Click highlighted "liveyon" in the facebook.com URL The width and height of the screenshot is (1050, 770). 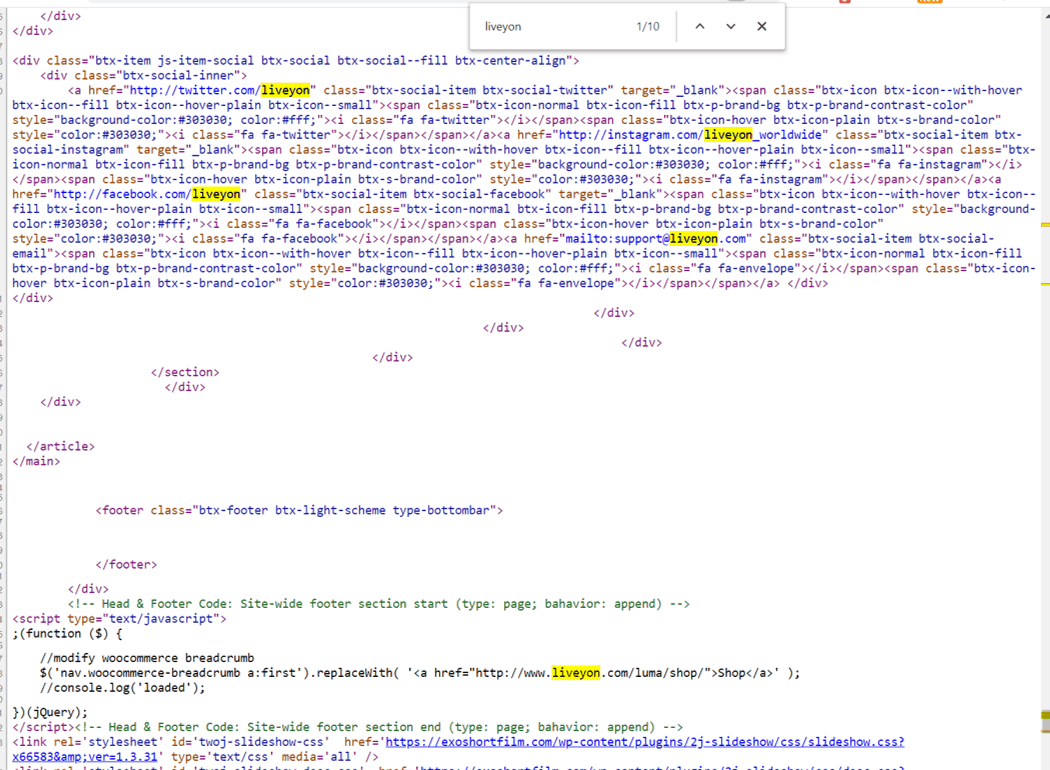(216, 194)
